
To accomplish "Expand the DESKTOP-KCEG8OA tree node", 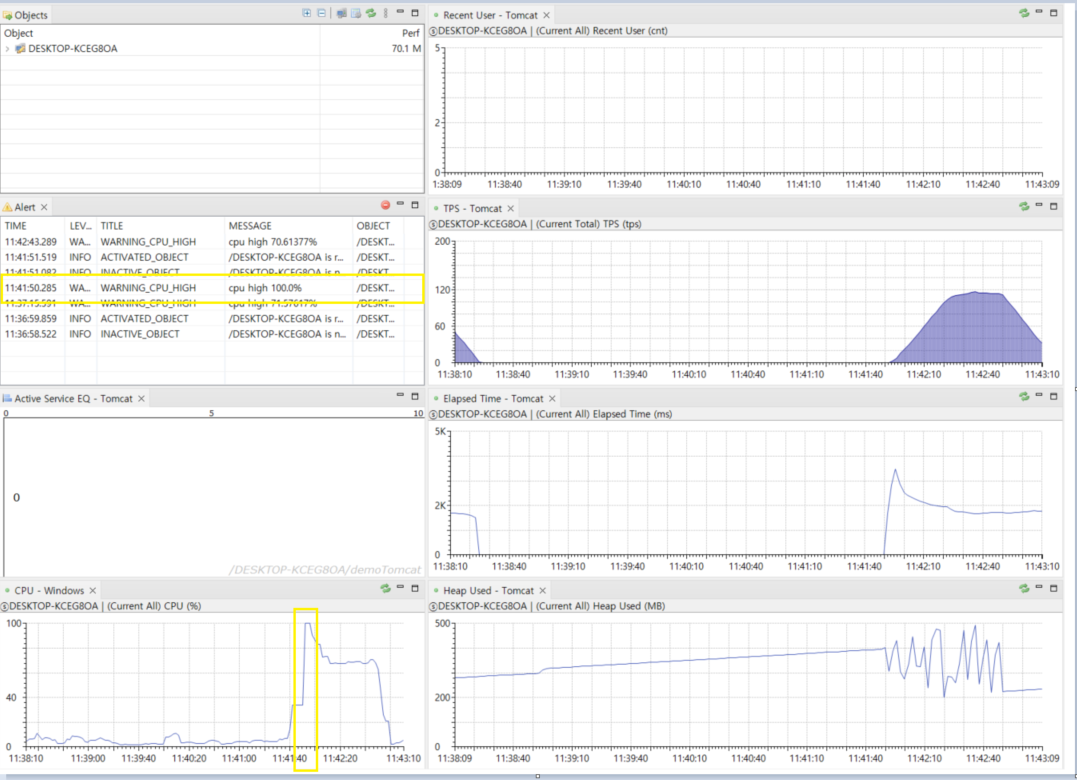I will click(x=8, y=49).
